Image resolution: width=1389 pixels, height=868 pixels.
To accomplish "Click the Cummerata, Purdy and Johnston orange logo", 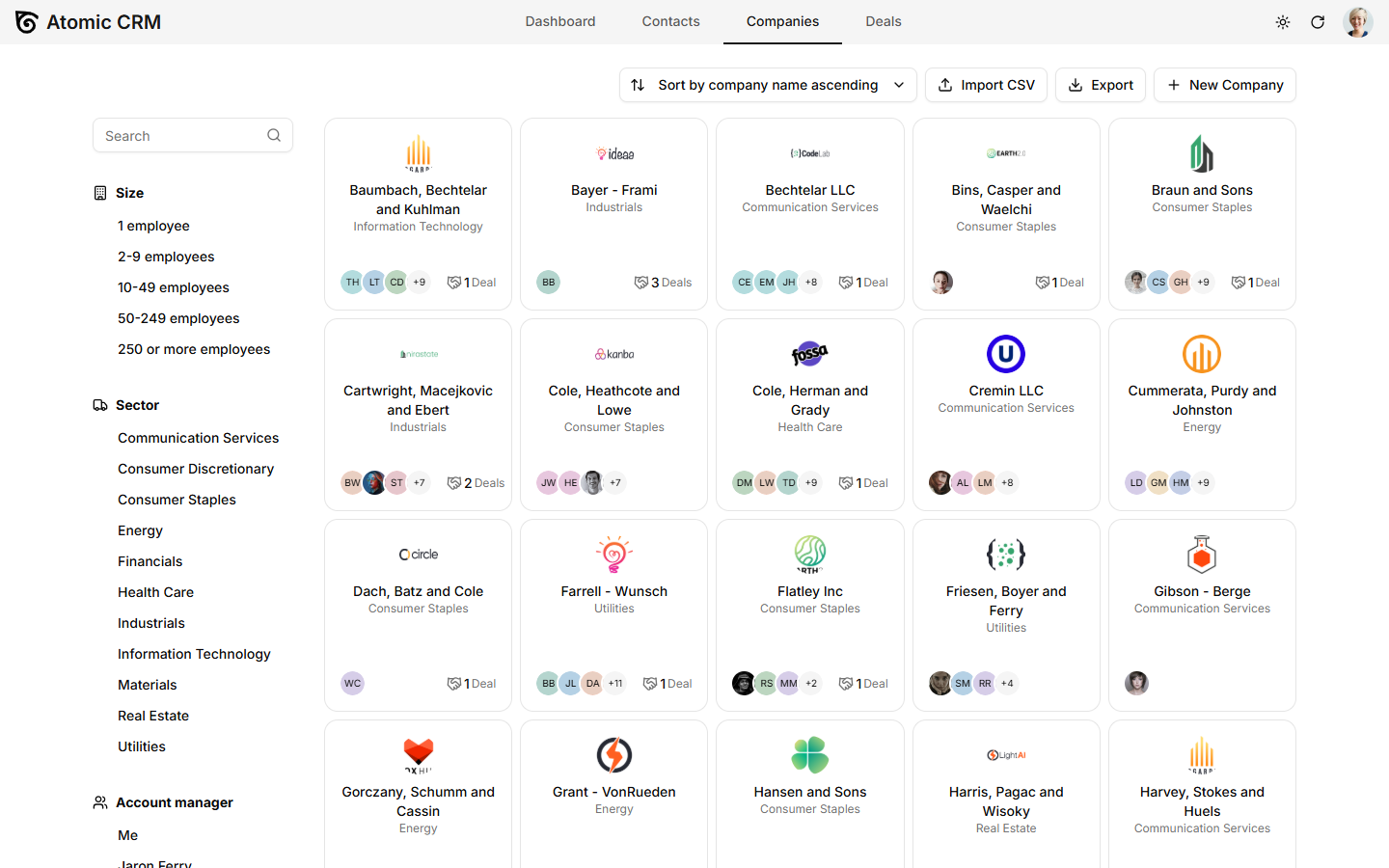I will click(x=1202, y=354).
